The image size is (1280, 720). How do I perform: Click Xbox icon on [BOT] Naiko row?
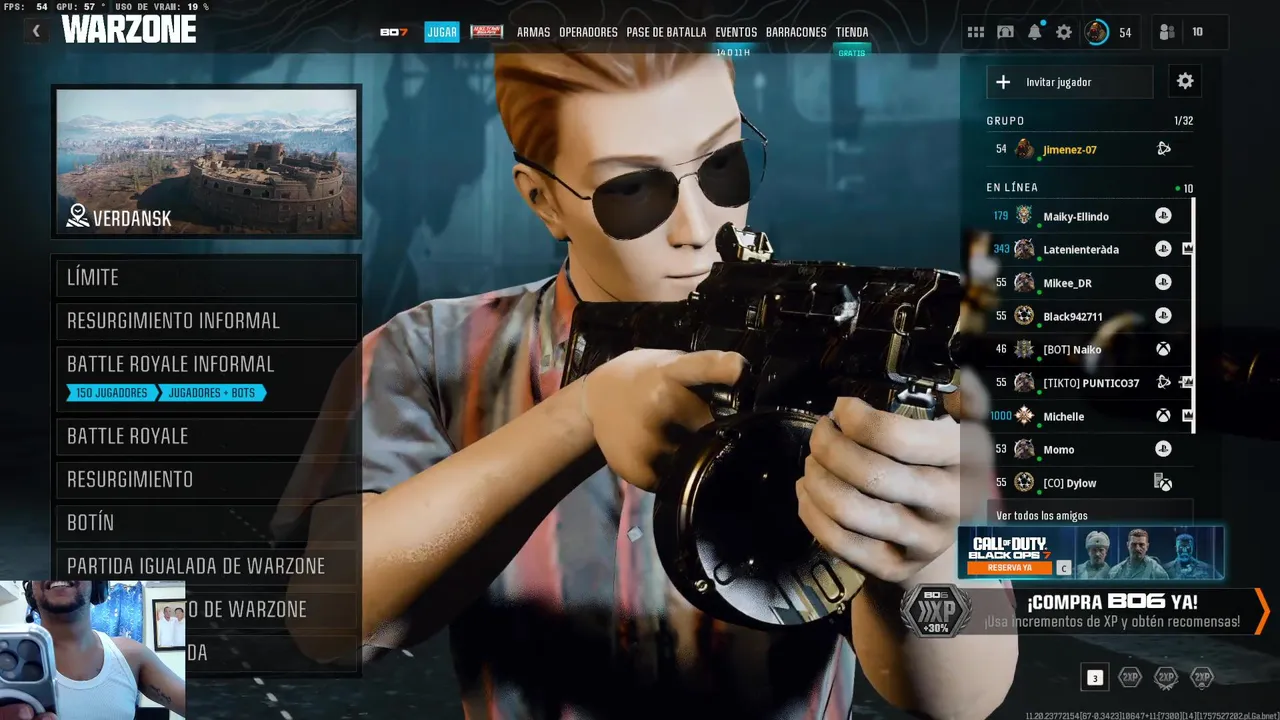[1163, 349]
